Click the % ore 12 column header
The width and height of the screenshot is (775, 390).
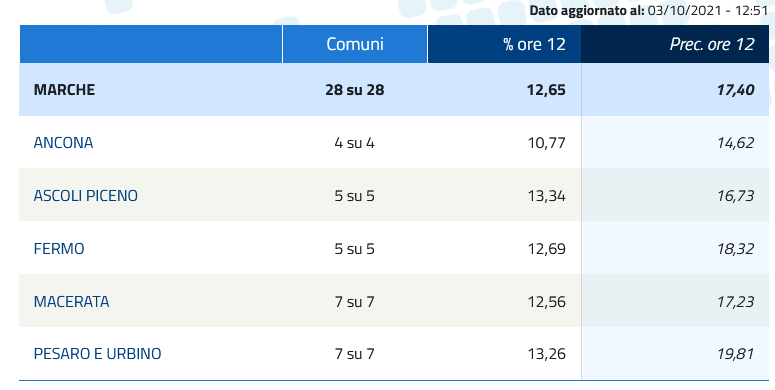click(x=504, y=44)
